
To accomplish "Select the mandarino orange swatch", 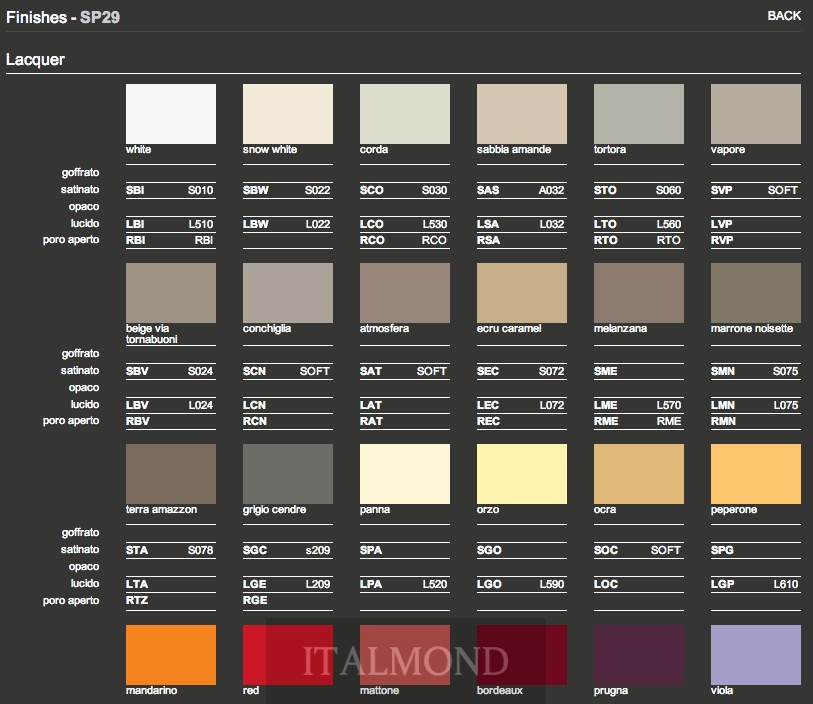I will [x=171, y=655].
